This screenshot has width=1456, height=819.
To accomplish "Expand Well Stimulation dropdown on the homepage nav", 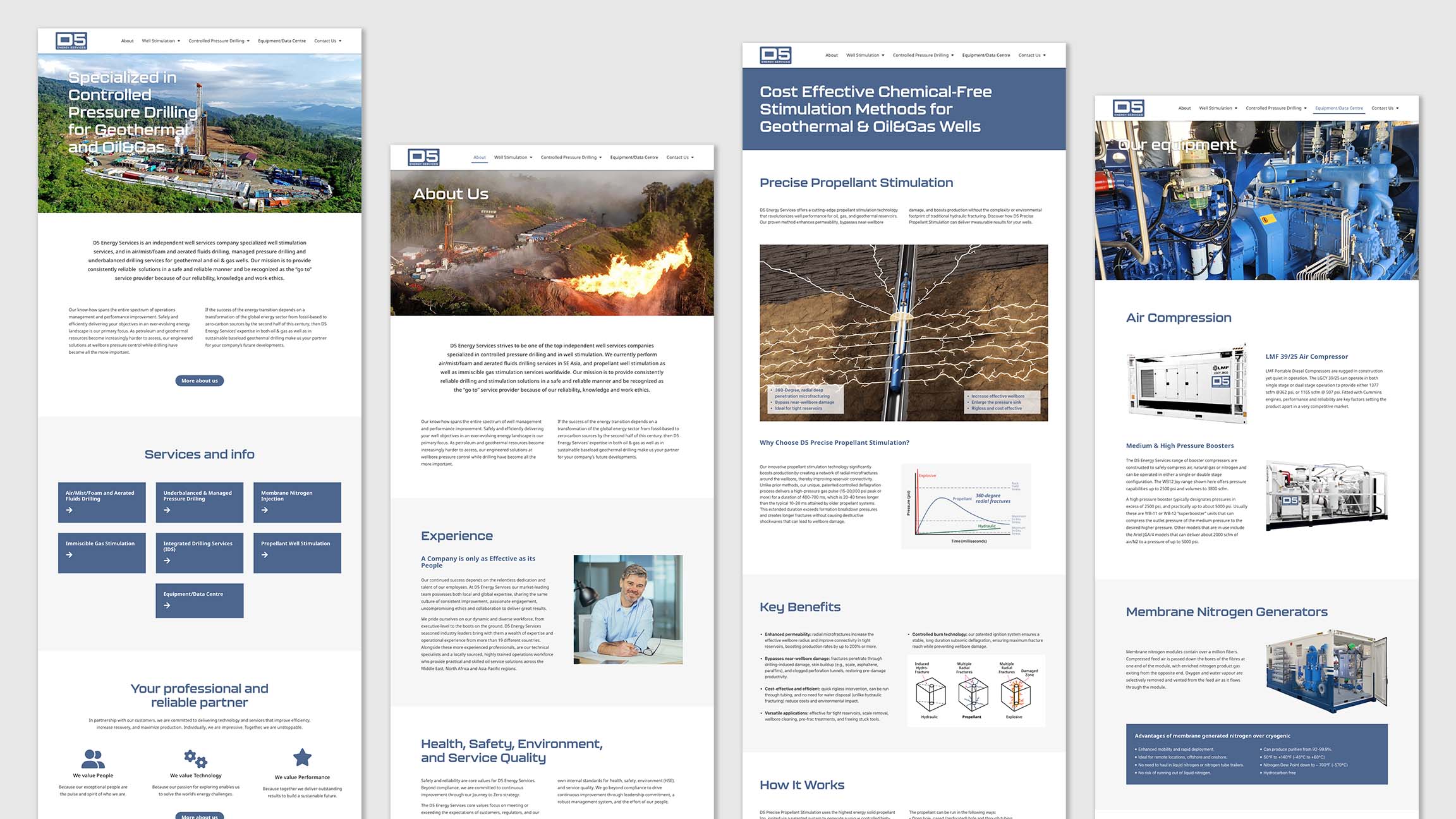I will point(161,41).
